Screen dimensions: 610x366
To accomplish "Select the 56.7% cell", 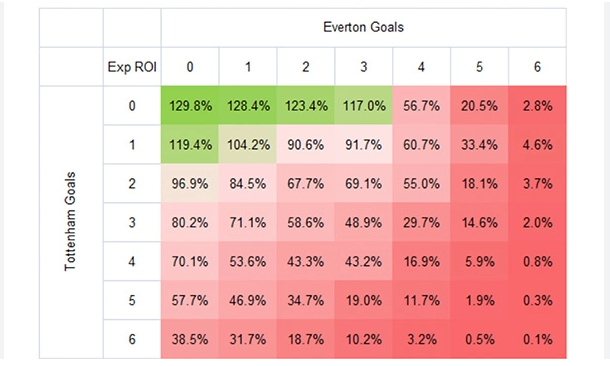I will click(x=421, y=105).
